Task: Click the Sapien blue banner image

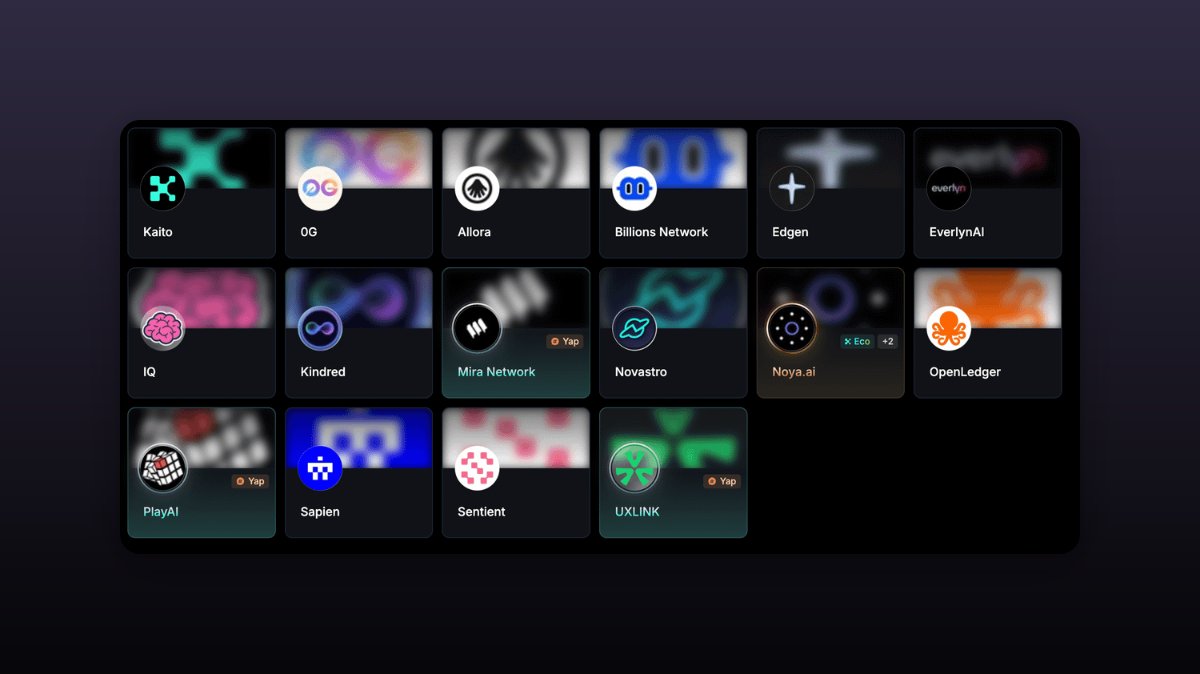Action: [359, 438]
